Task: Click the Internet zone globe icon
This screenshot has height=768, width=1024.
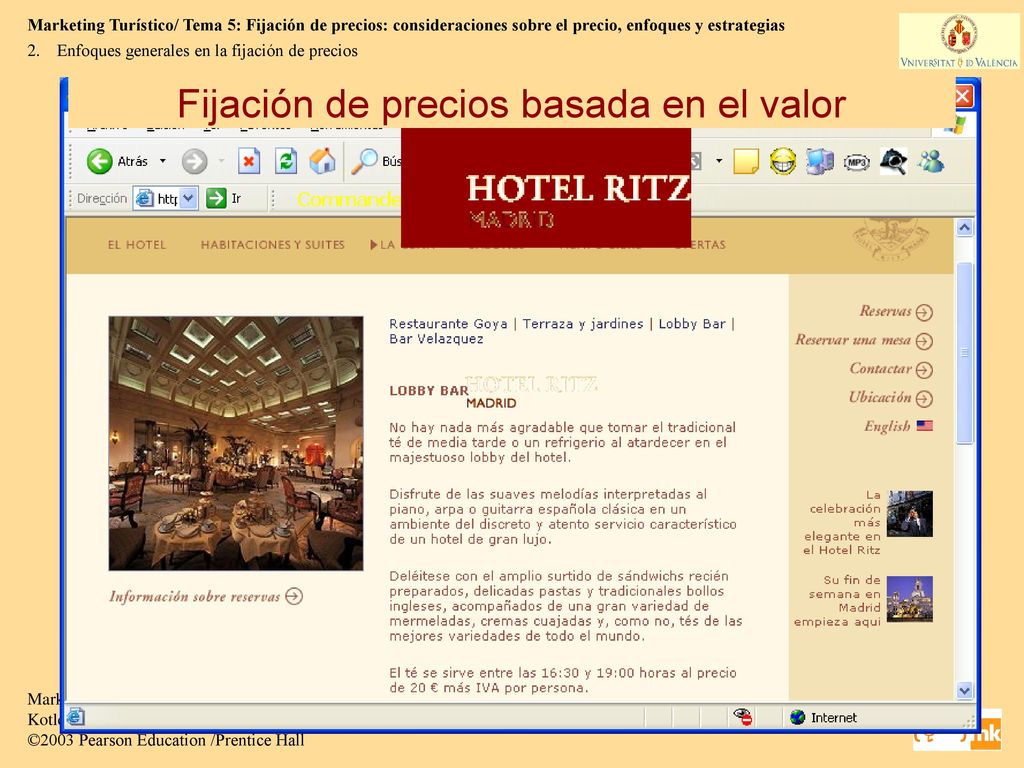Action: tap(797, 717)
